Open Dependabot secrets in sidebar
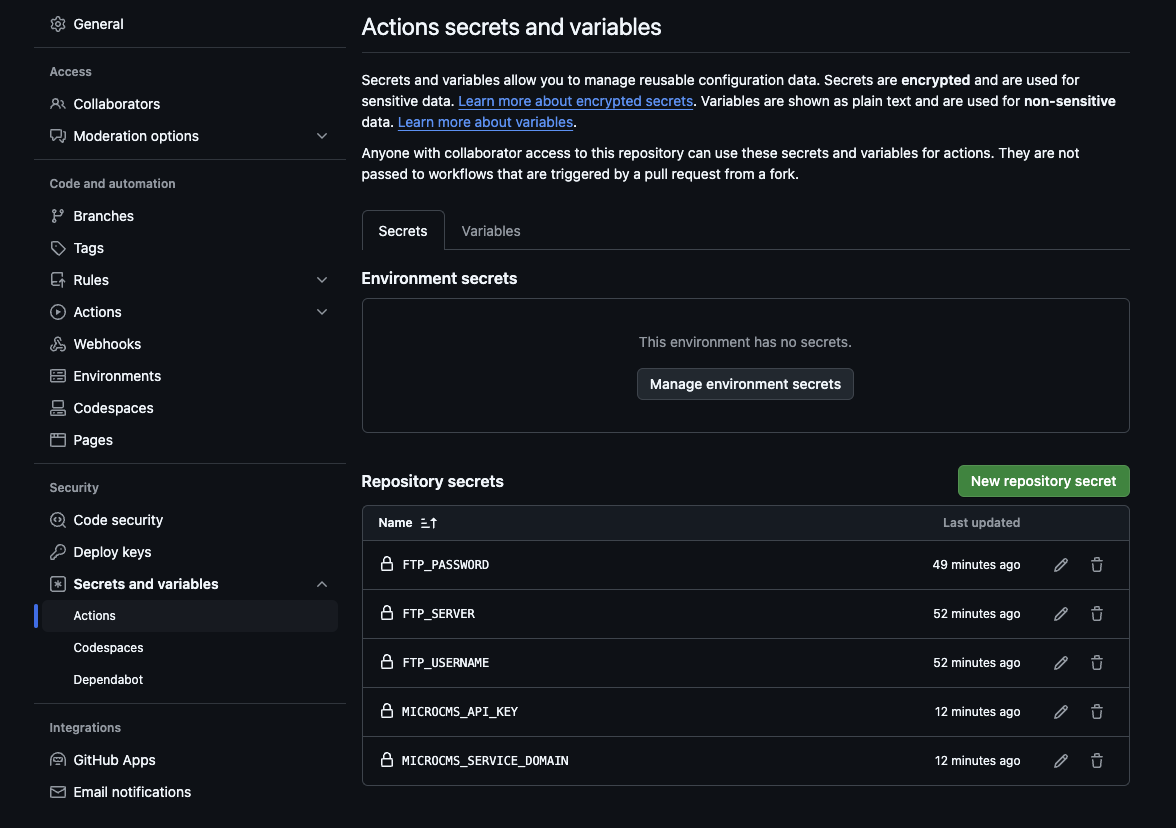 coord(108,680)
